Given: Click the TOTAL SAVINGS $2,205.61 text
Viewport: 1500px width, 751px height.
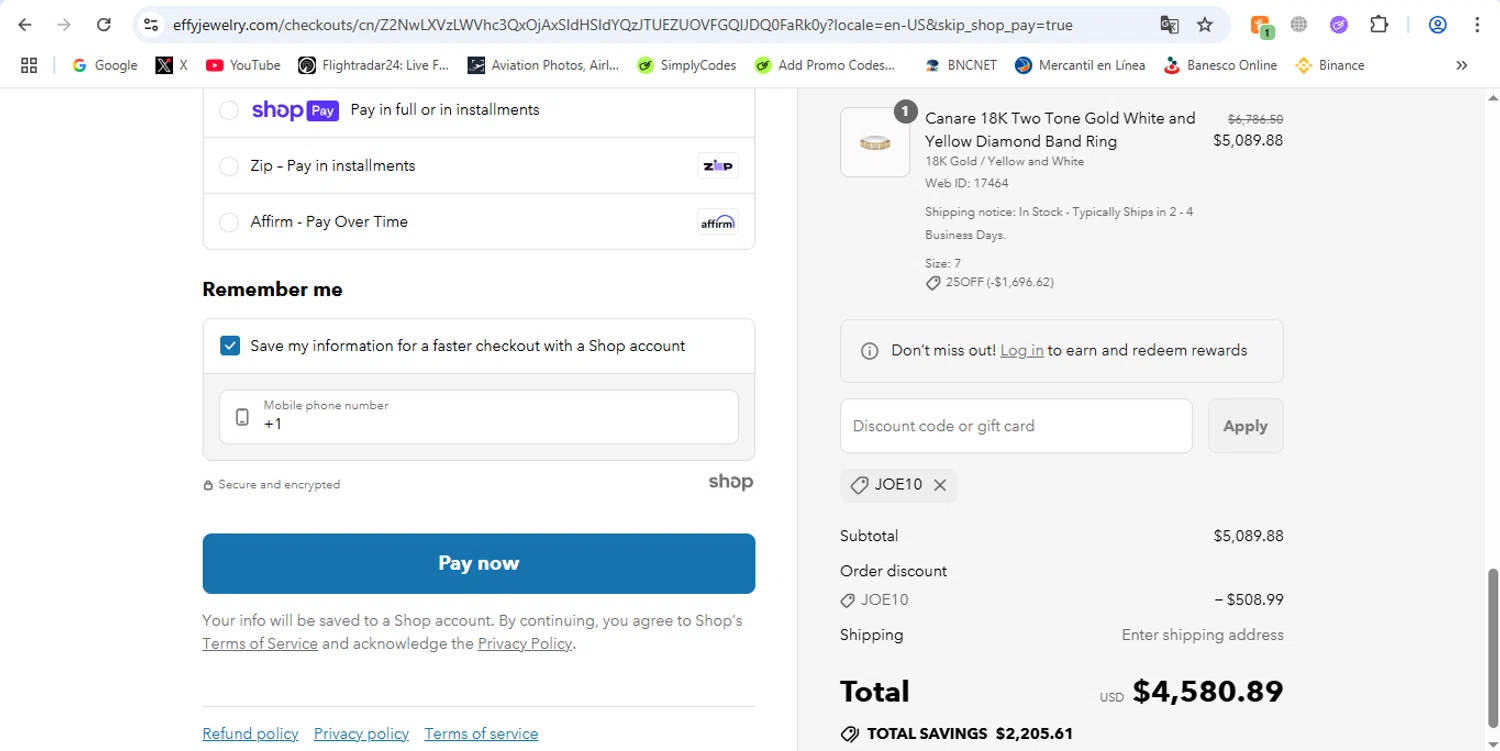Looking at the screenshot, I should (969, 734).
